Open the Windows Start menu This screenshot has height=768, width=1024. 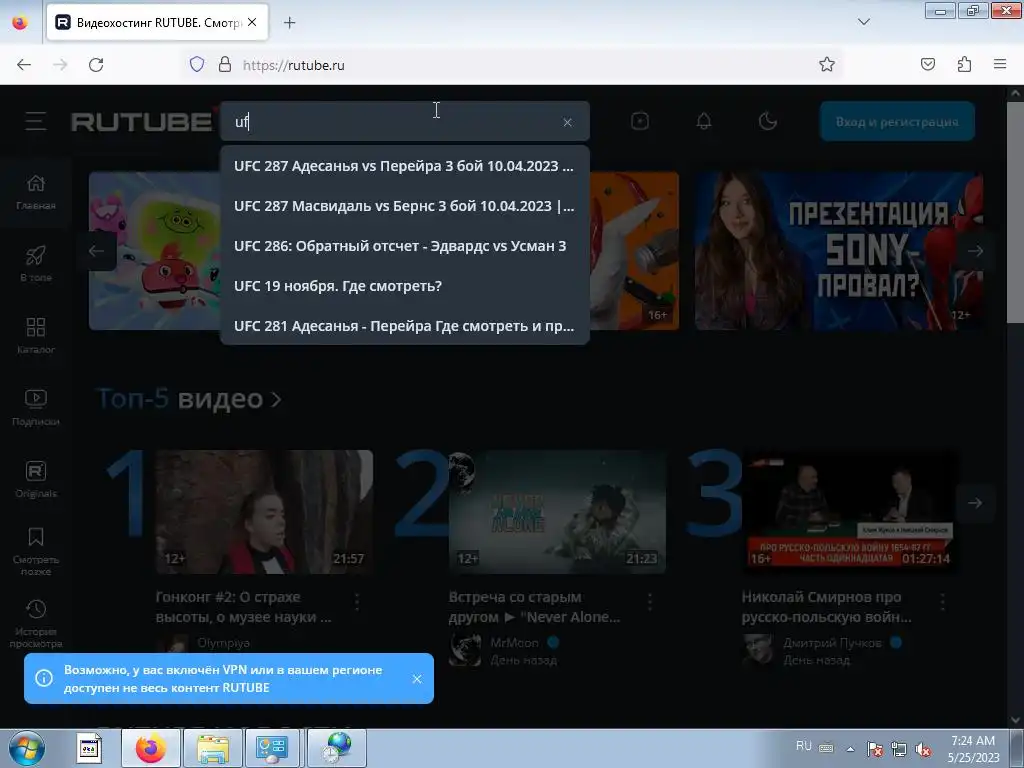click(x=26, y=748)
